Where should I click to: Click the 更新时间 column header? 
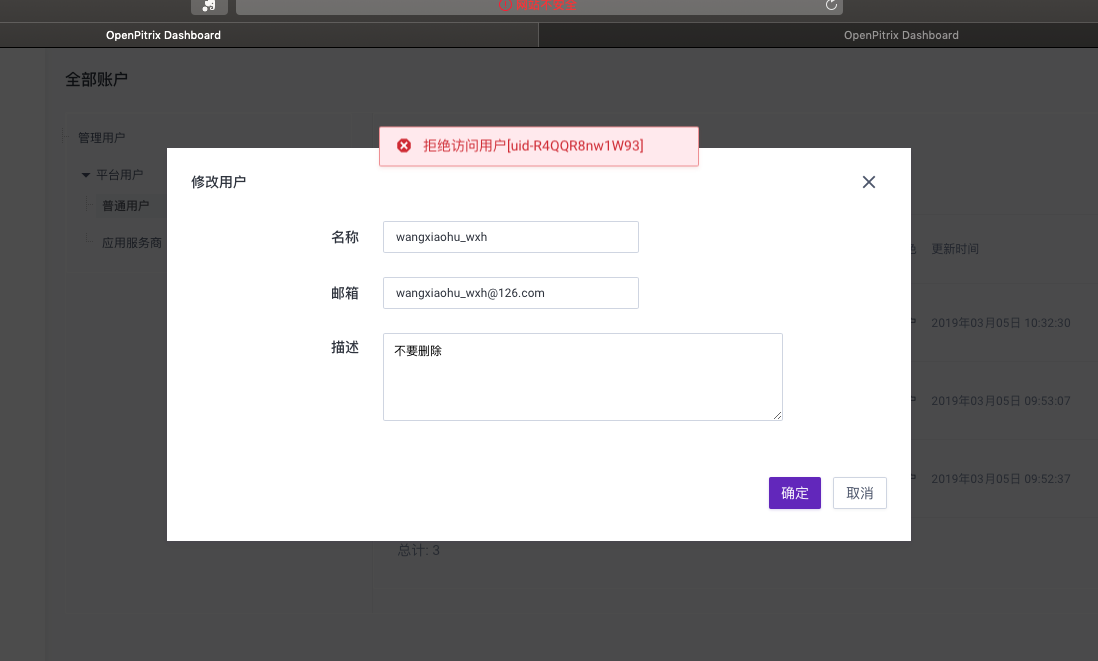(955, 249)
